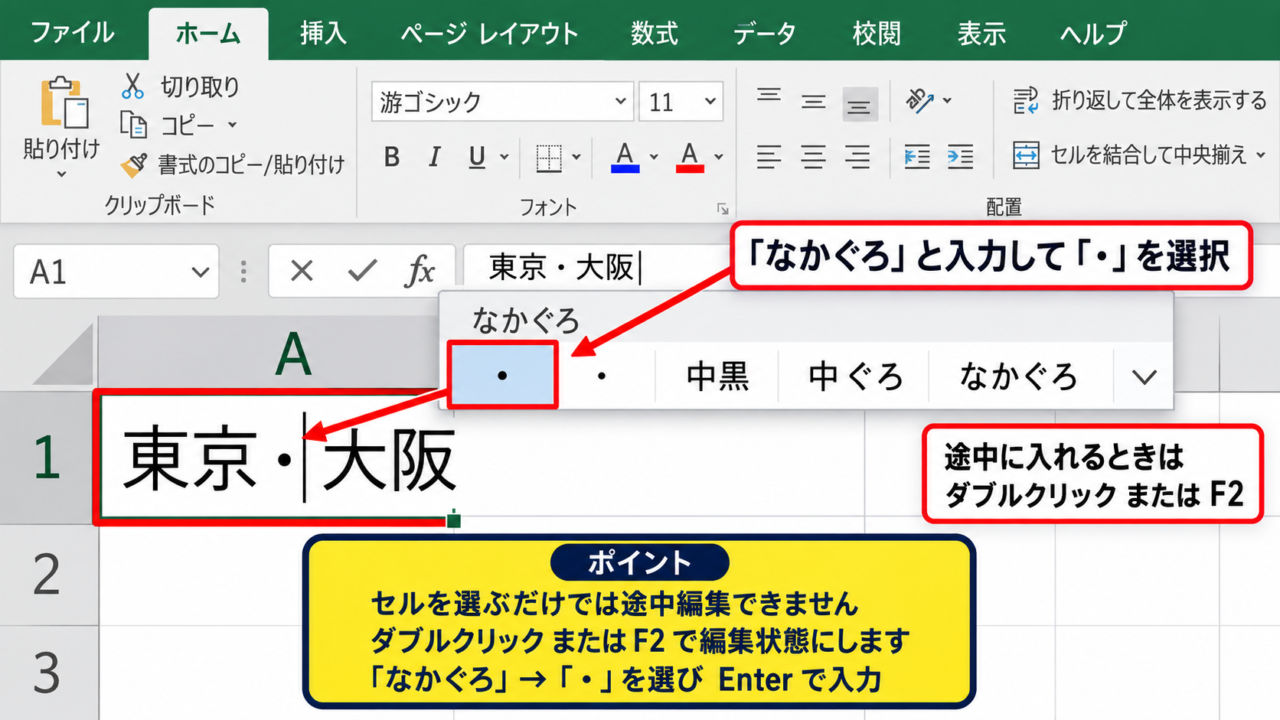Choose the 中黒 IME candidate
The height and width of the screenshot is (720, 1280).
[717, 376]
